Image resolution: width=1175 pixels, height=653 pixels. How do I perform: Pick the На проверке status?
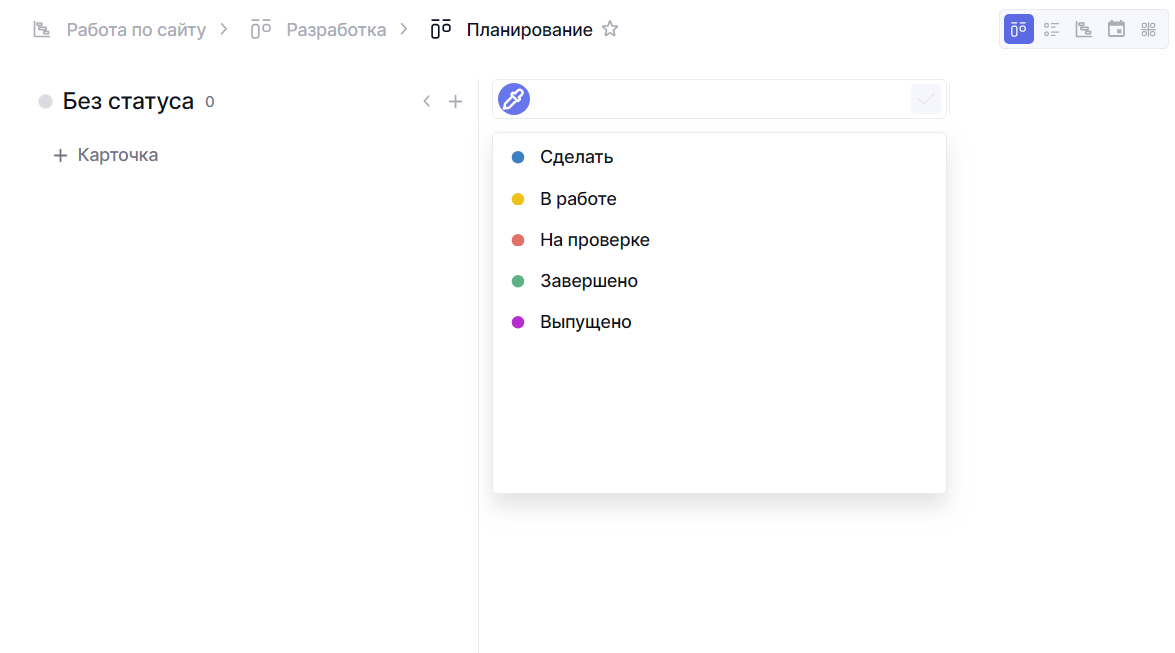[x=594, y=240]
